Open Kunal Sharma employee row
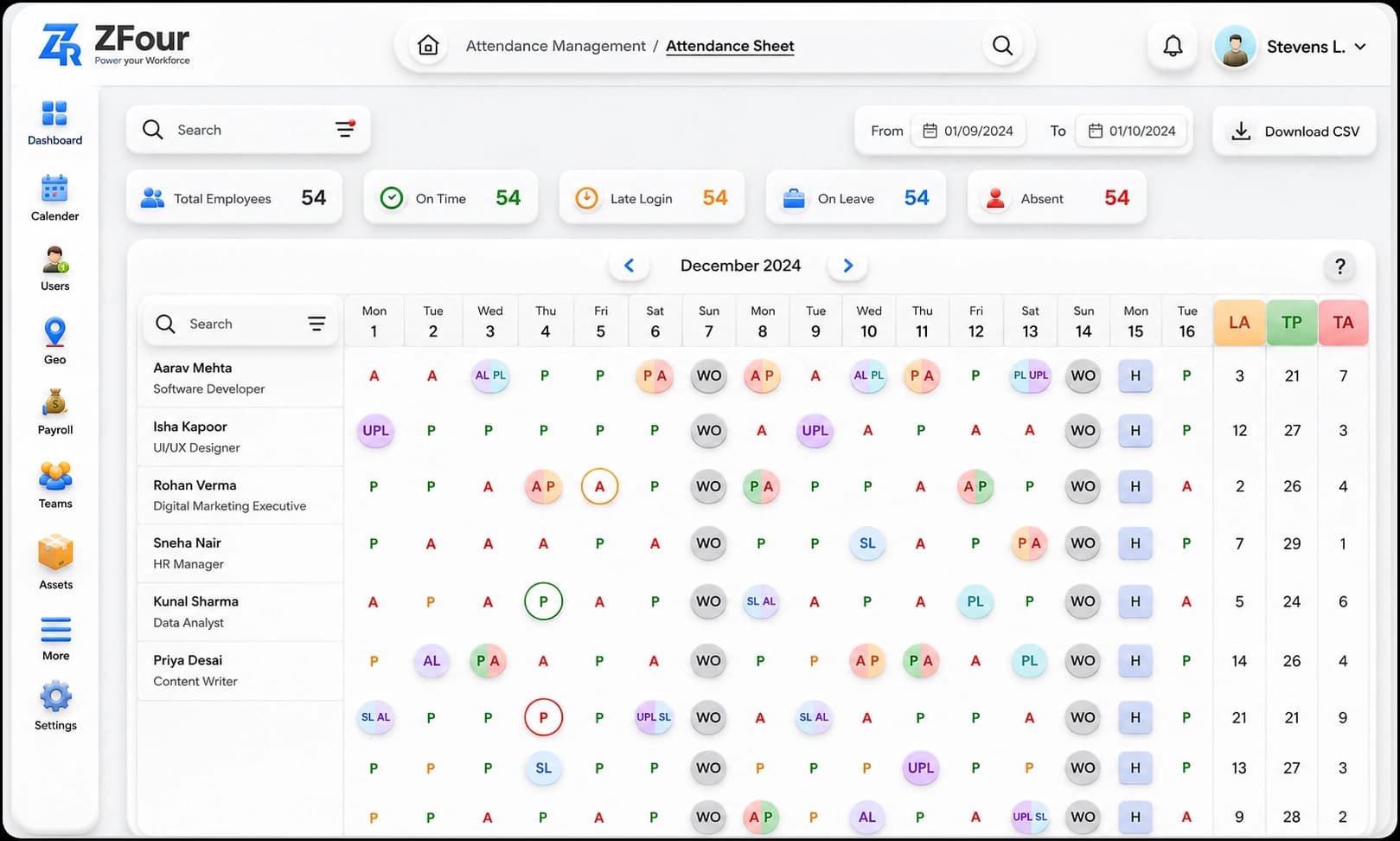The width and height of the screenshot is (1400, 841). (240, 612)
